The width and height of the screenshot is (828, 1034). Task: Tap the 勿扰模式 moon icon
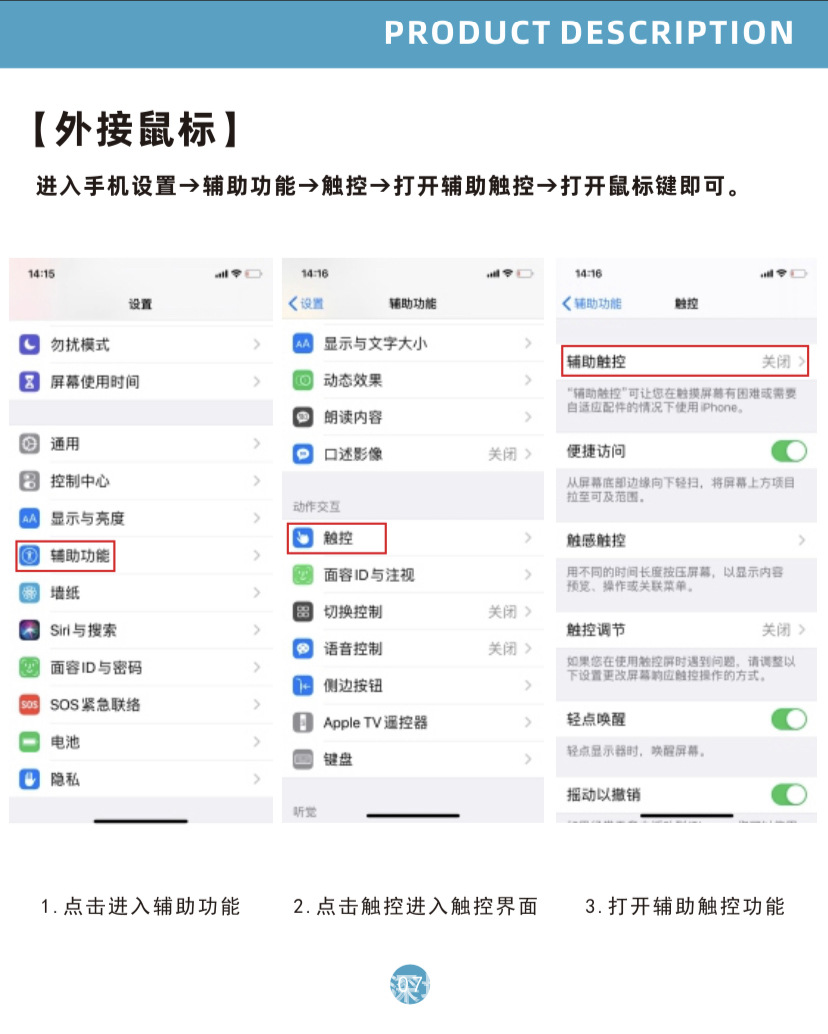tap(29, 344)
